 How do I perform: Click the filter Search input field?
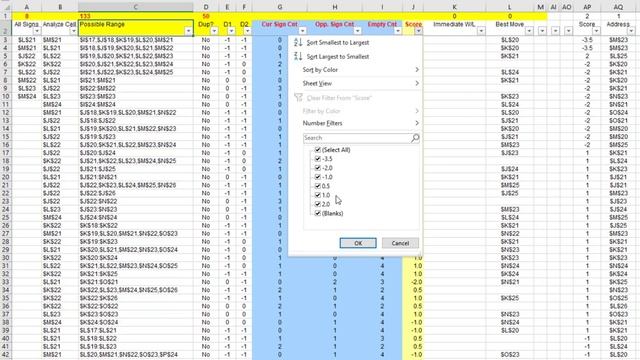(357, 138)
